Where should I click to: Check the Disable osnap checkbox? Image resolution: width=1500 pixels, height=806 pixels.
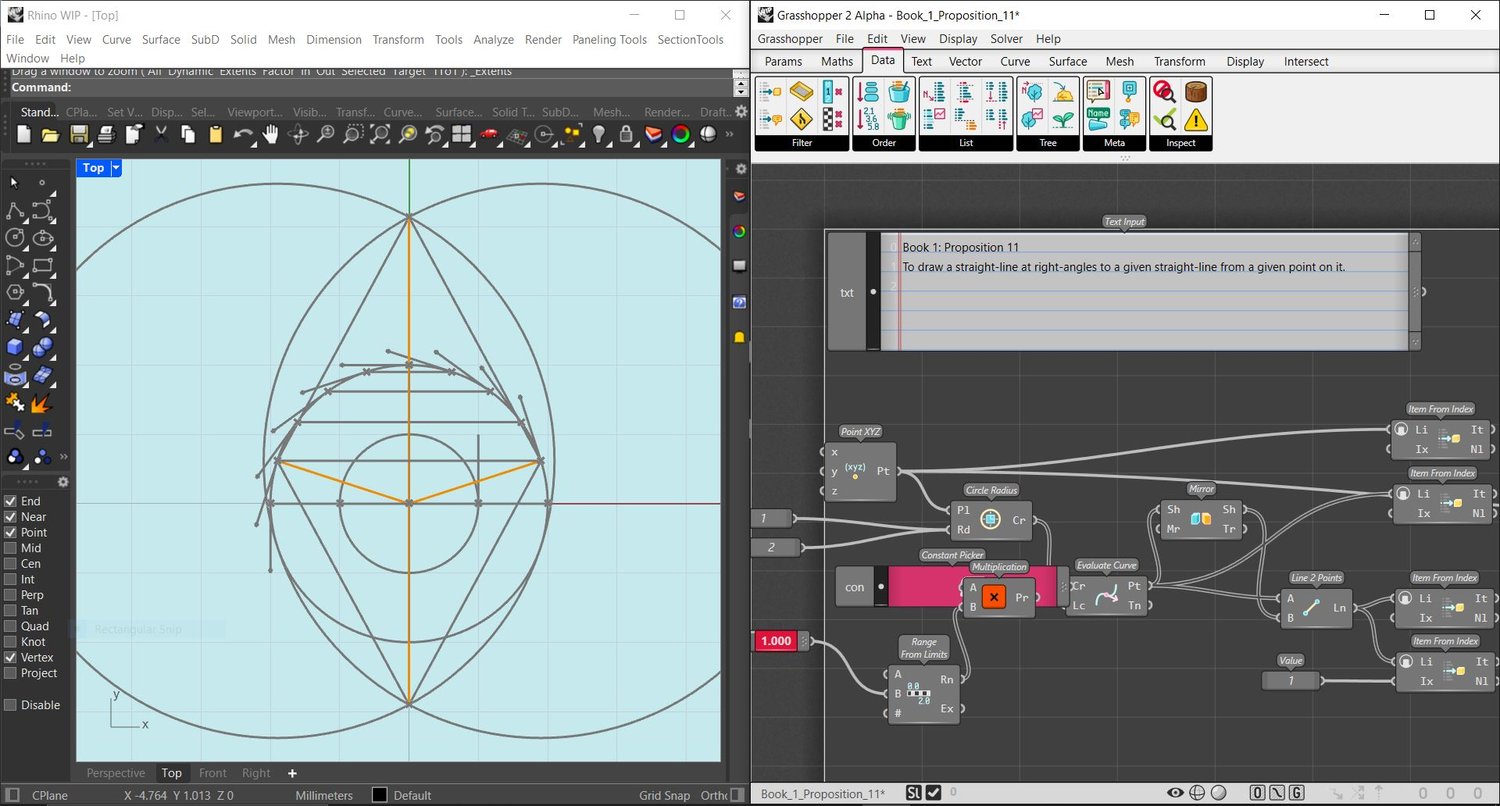[x=10, y=705]
